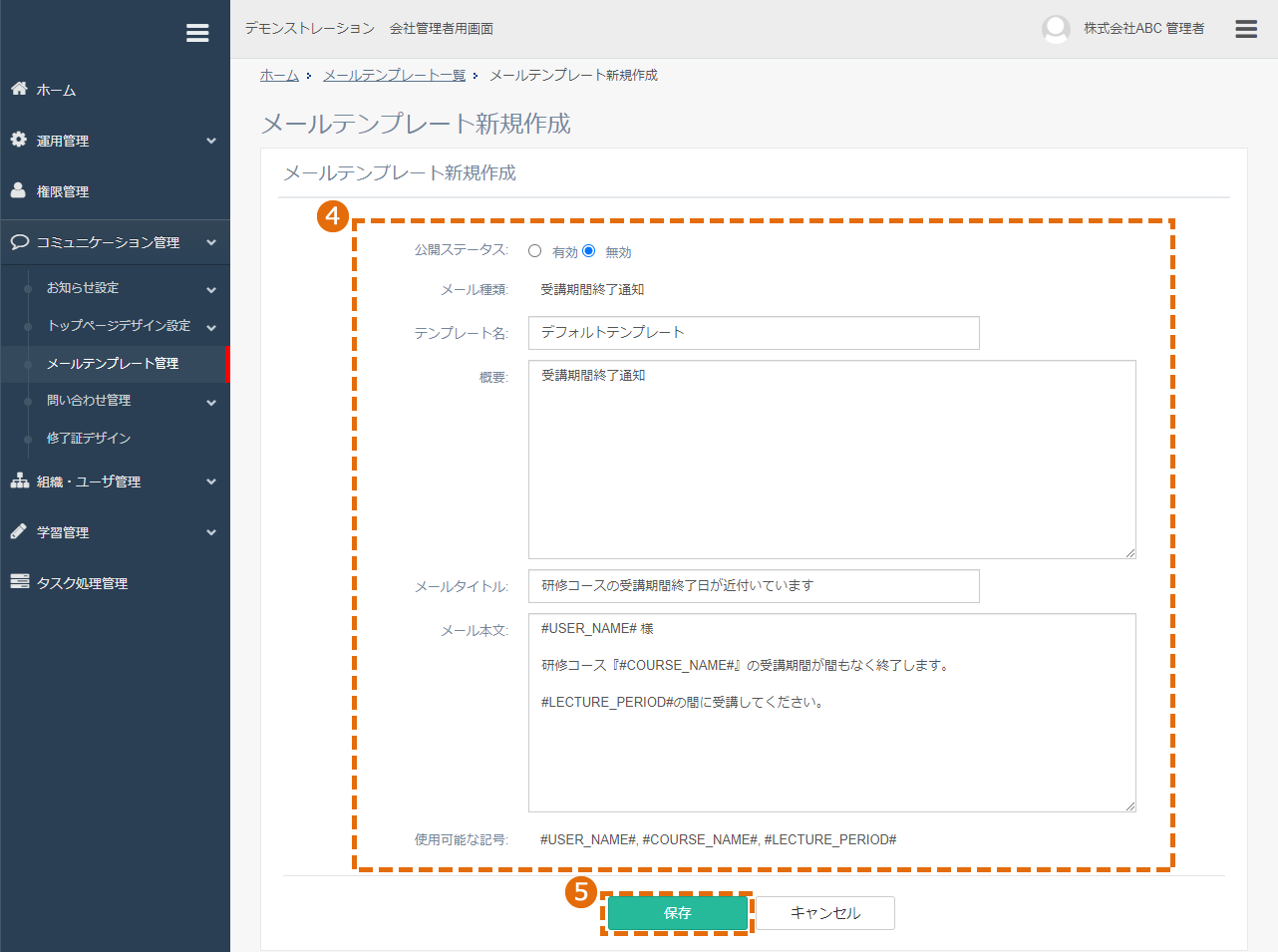Click the user avatar icon
The height and width of the screenshot is (952, 1278).
1056,29
